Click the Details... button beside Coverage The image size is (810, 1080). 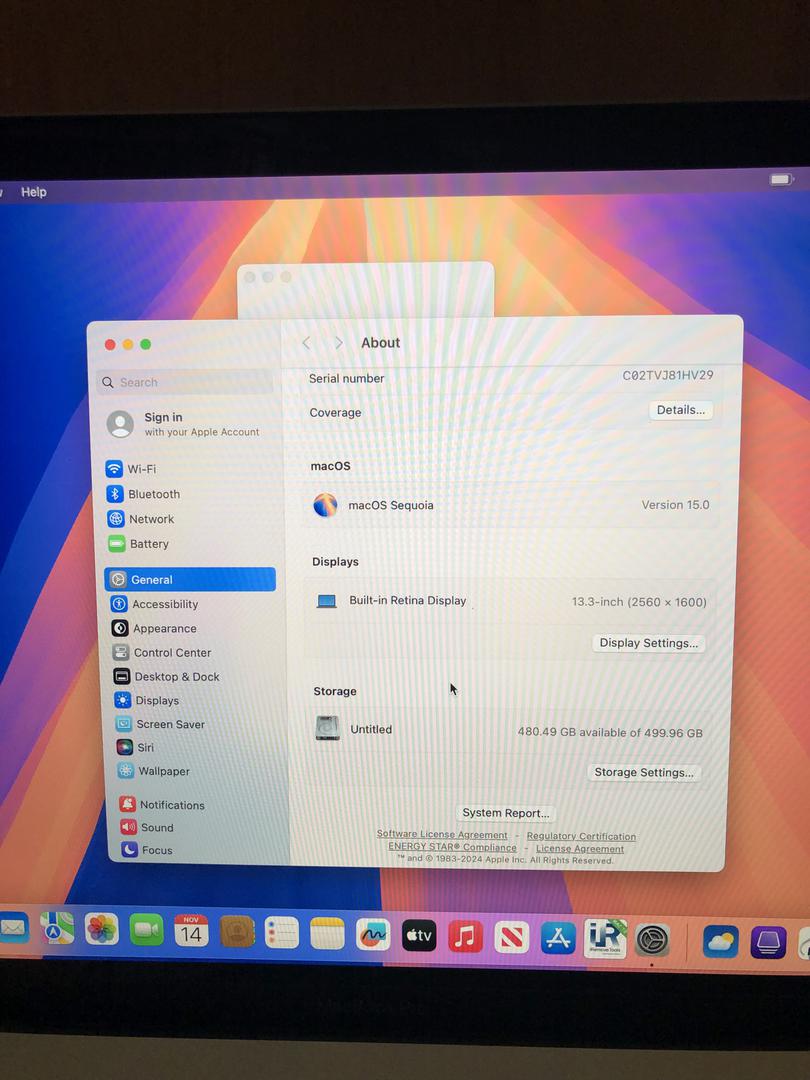pos(681,410)
